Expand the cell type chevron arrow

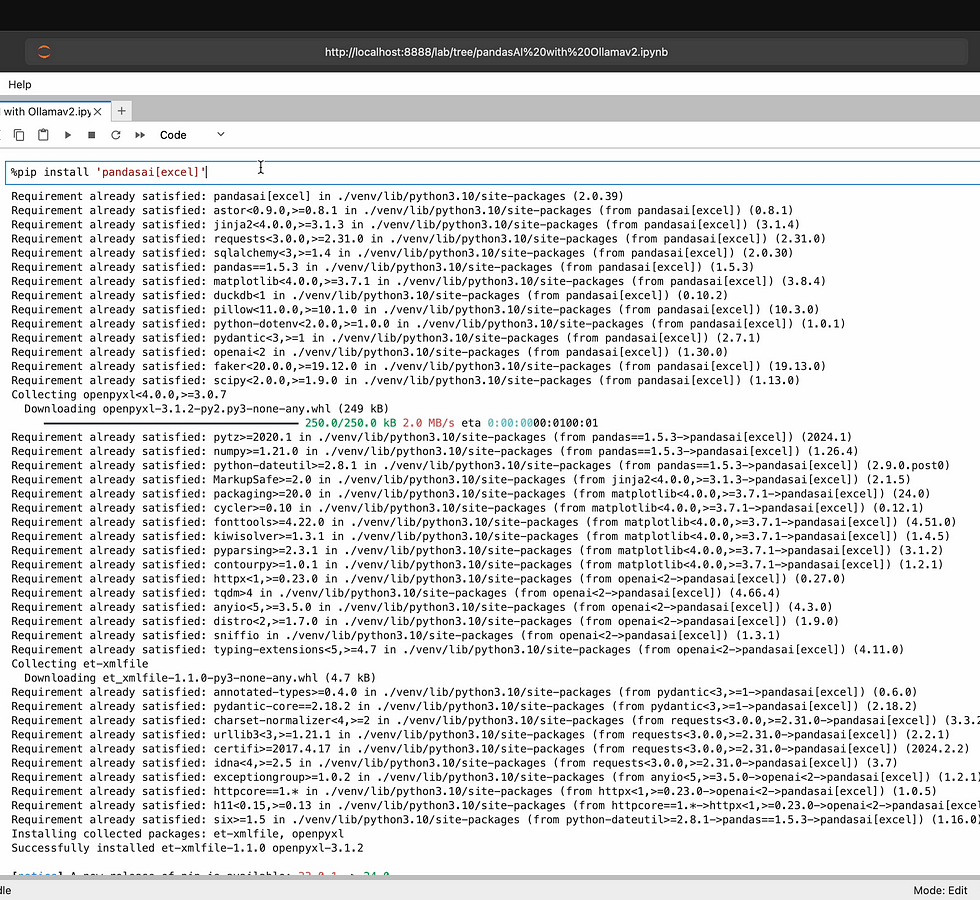coord(221,135)
